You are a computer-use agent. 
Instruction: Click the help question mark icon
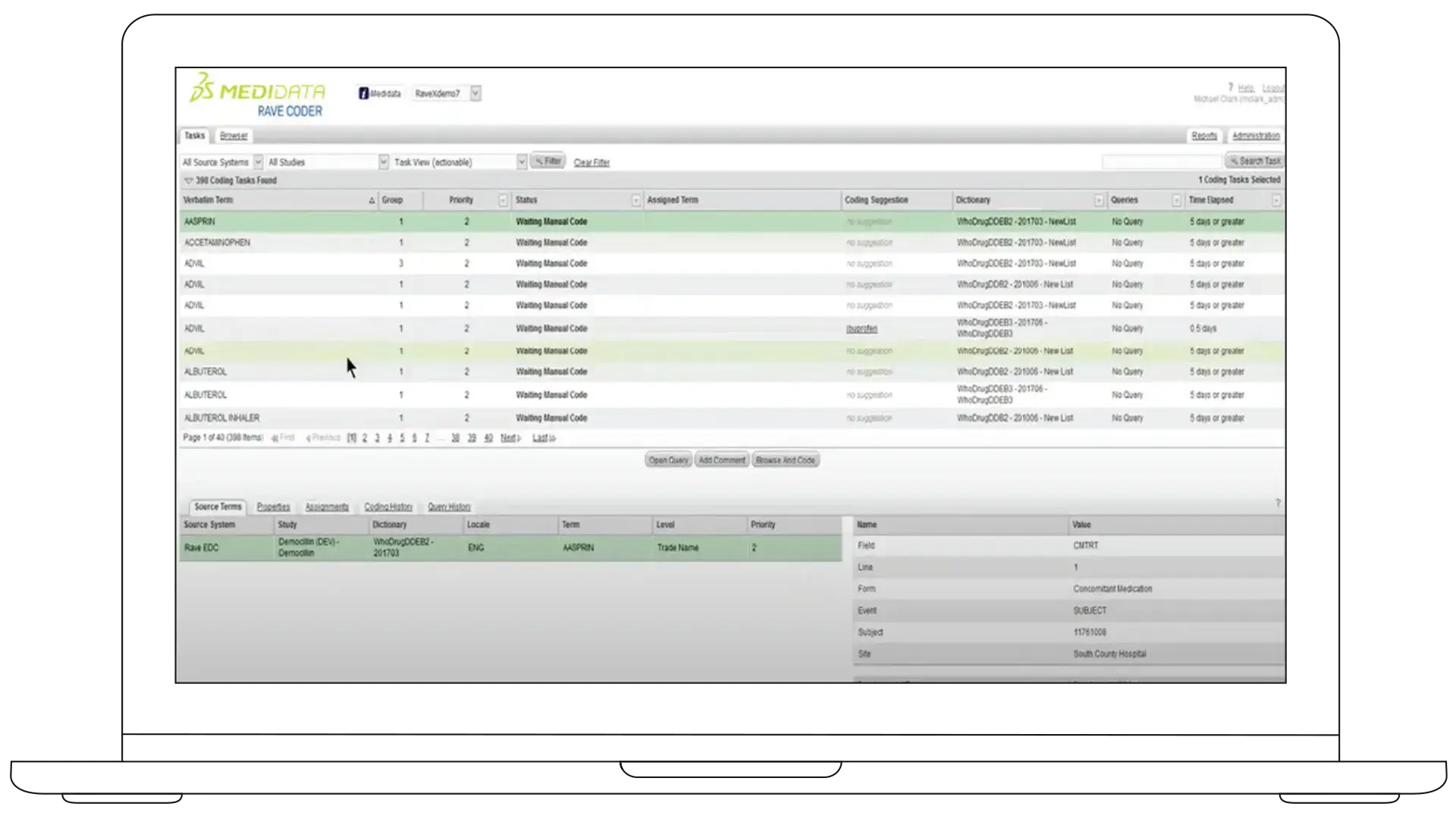(x=1230, y=88)
